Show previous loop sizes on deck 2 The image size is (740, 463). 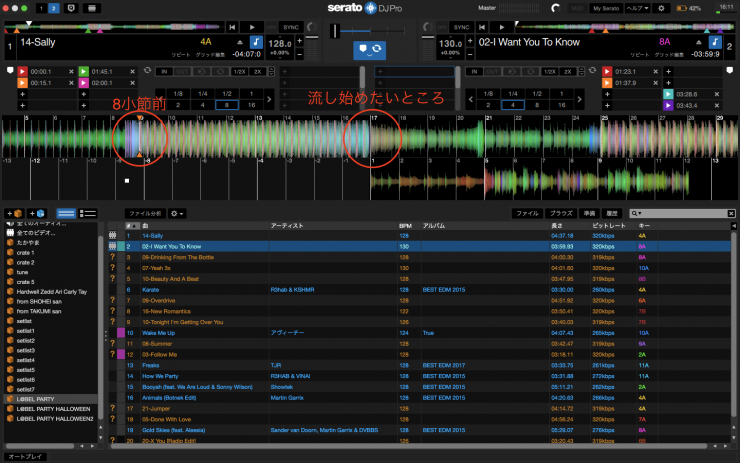[471, 100]
